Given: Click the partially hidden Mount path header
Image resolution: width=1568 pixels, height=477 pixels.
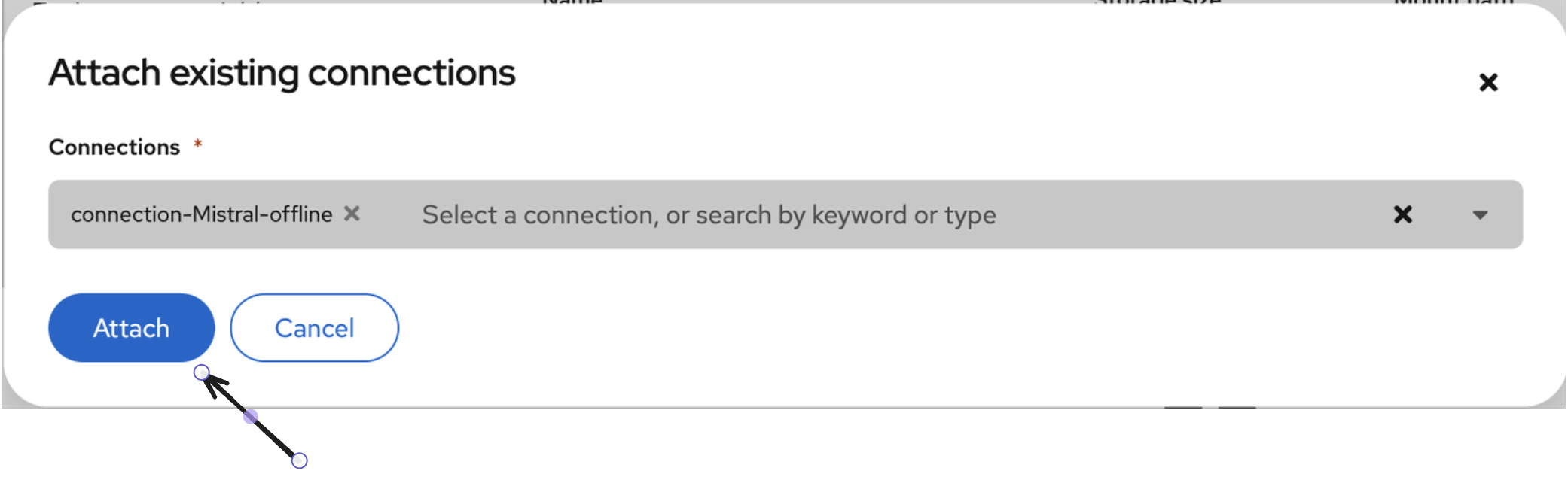Looking at the screenshot, I should point(1454,2).
